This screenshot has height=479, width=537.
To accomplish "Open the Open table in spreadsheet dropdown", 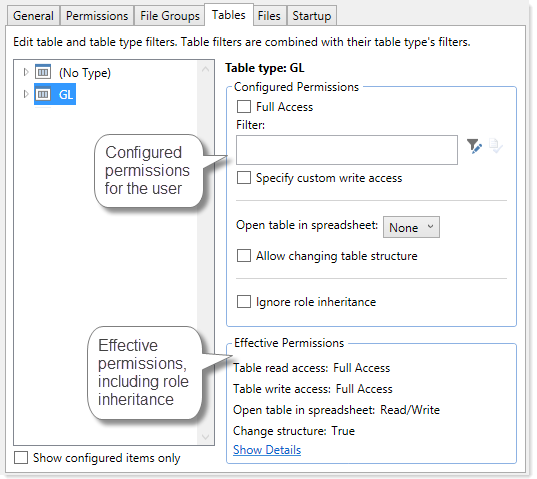I will coord(411,227).
